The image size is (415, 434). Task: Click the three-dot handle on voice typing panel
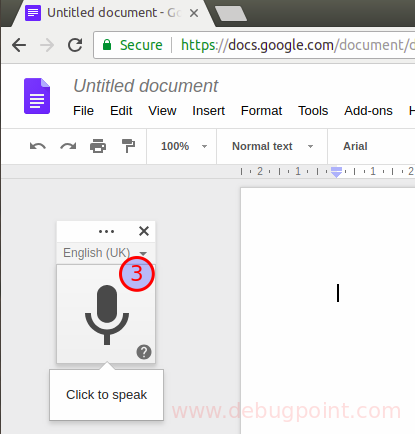(106, 231)
